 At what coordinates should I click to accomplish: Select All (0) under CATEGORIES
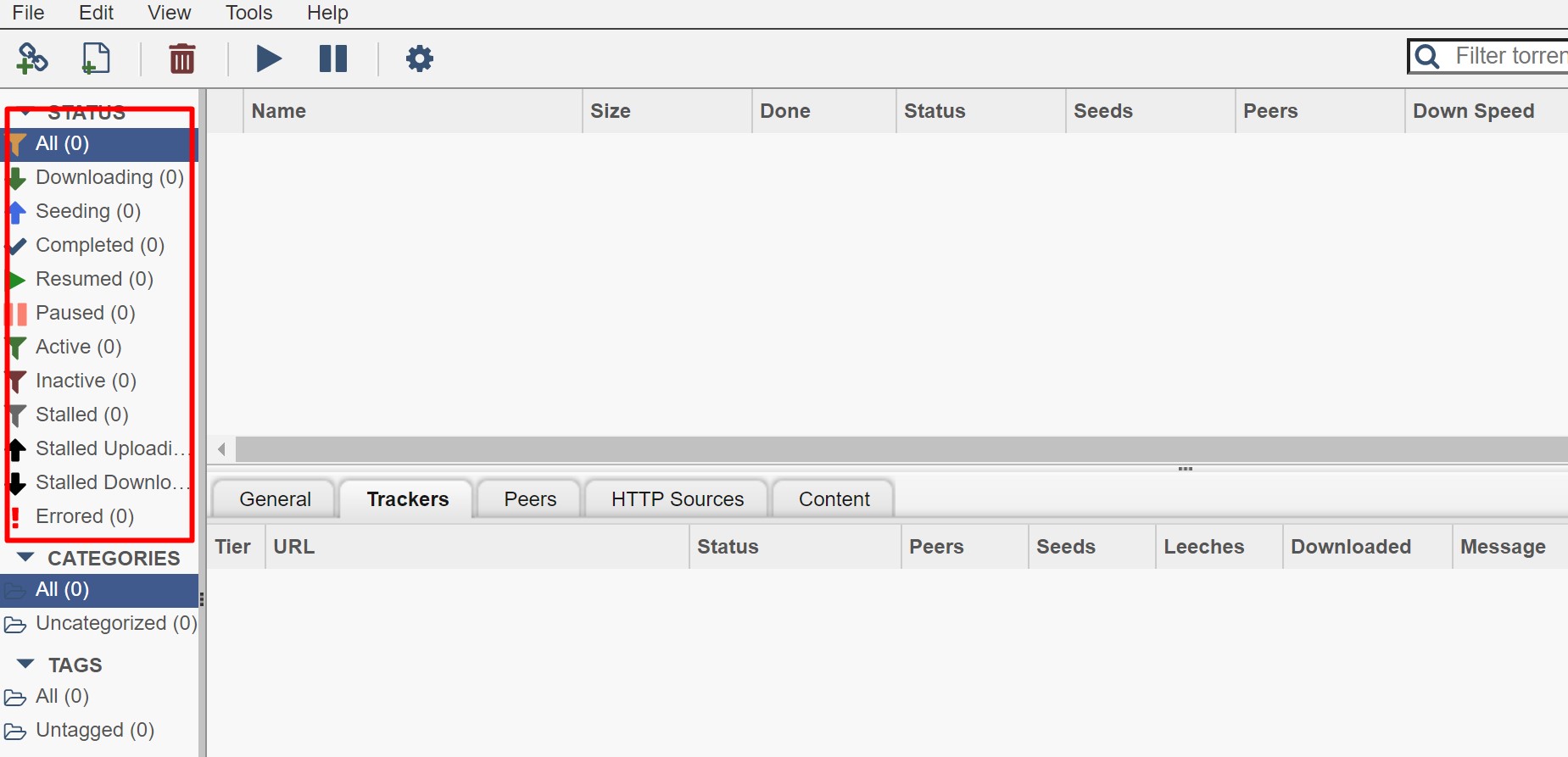tap(99, 590)
